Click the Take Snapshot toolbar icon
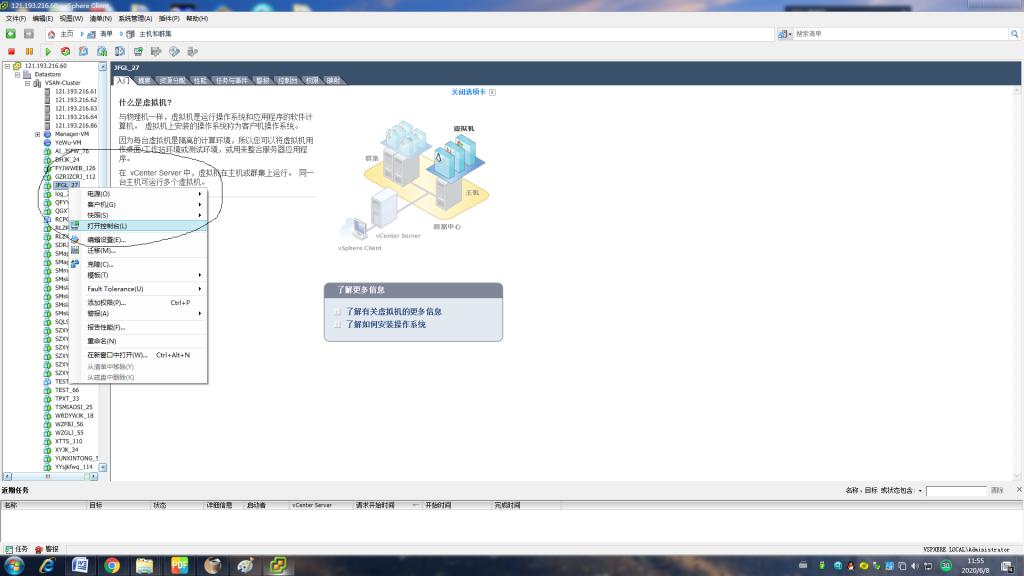1024x576 pixels. point(84,51)
